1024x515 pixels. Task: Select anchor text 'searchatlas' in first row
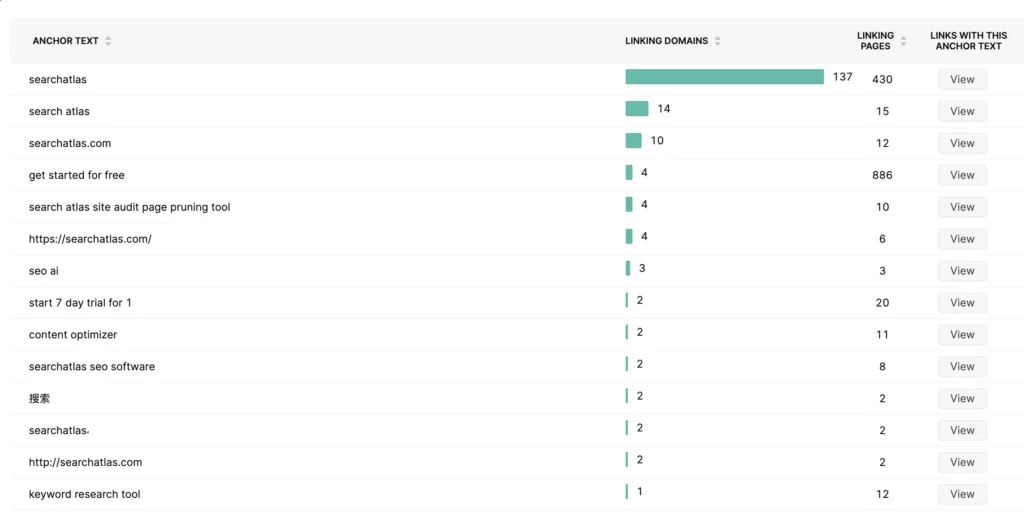(x=57, y=79)
